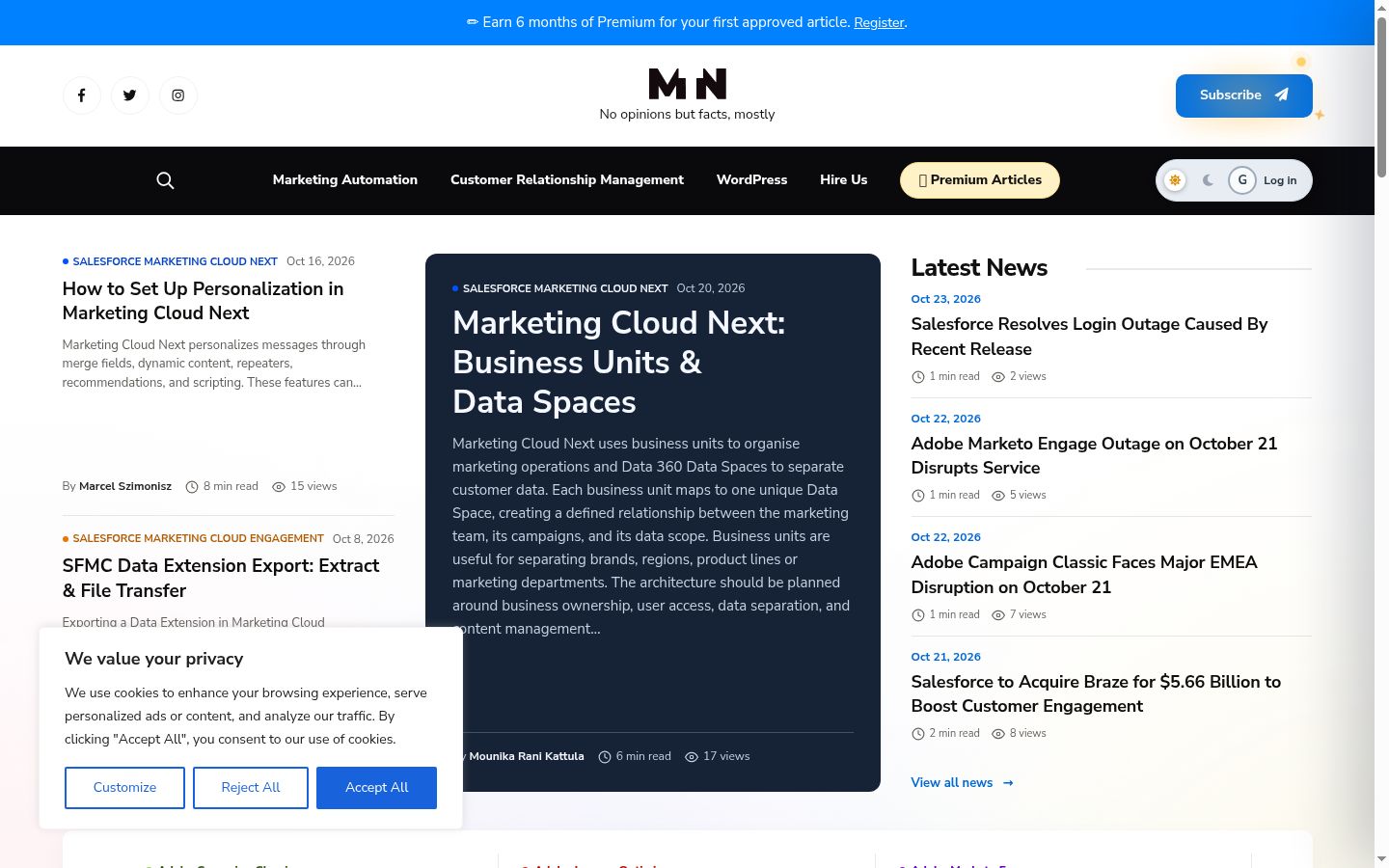Open the Instagram social icon
1389x868 pixels.
pyautogui.click(x=178, y=95)
